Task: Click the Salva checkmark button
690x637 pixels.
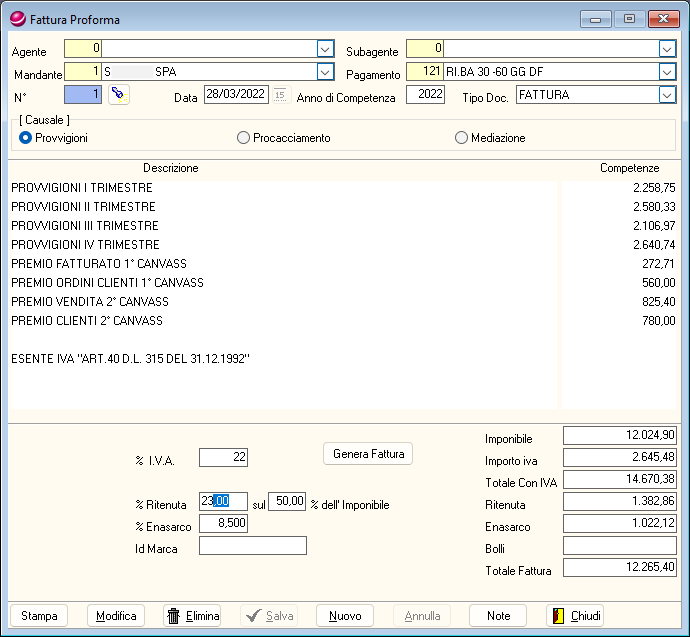Action: tap(269, 616)
